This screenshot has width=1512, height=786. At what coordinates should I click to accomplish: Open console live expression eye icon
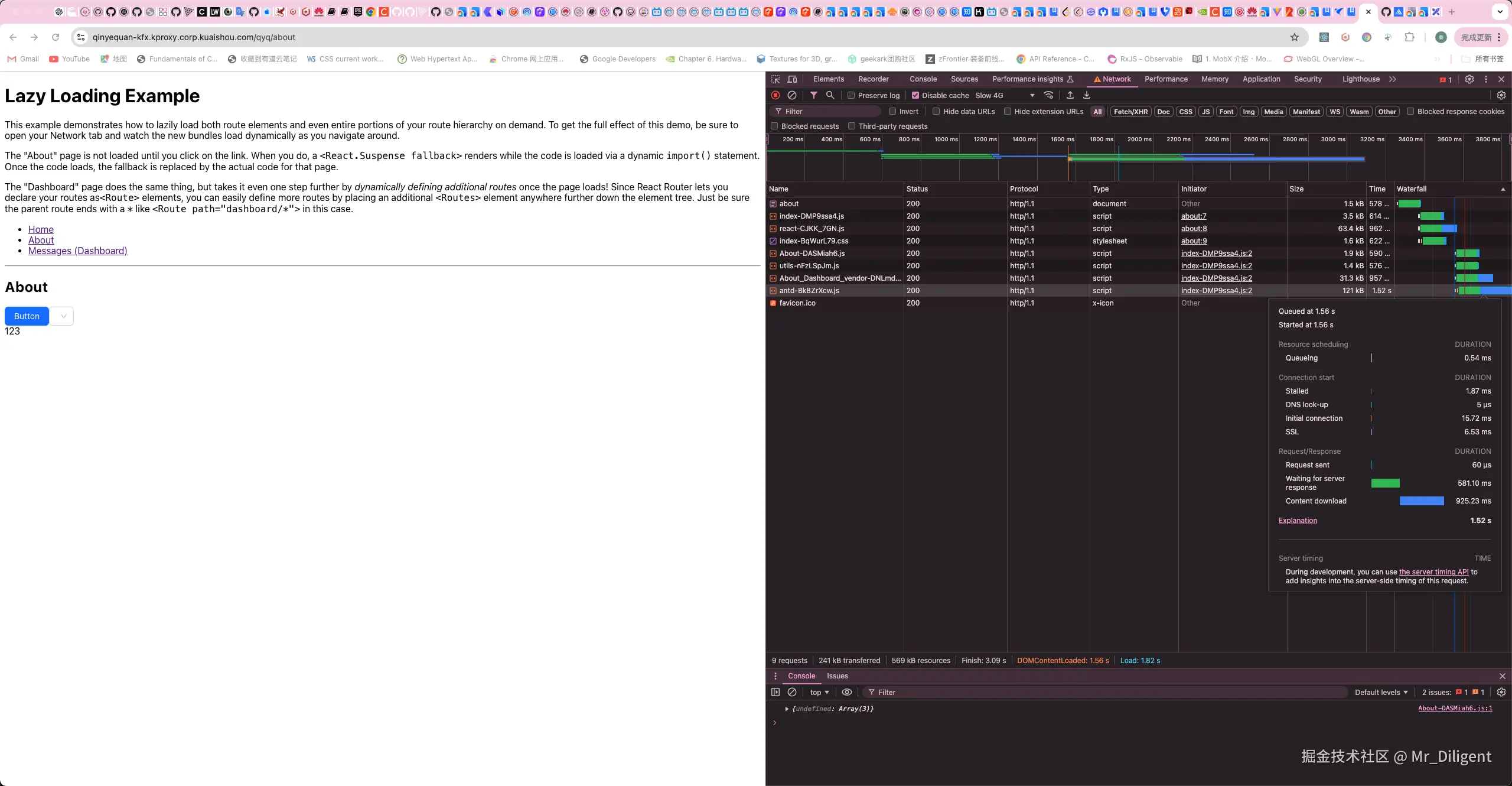point(846,692)
